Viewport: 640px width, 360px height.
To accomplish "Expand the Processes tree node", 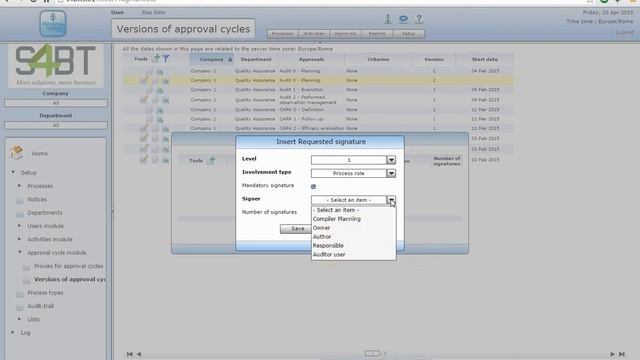I will [19, 186].
